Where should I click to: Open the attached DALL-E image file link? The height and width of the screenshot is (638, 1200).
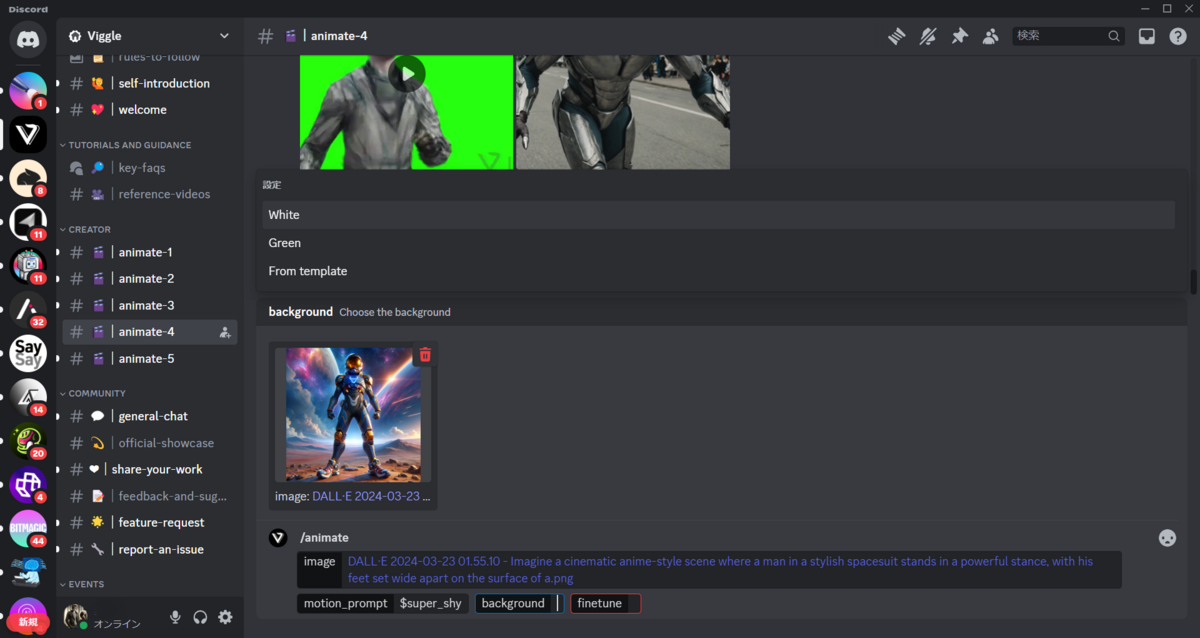[371, 496]
